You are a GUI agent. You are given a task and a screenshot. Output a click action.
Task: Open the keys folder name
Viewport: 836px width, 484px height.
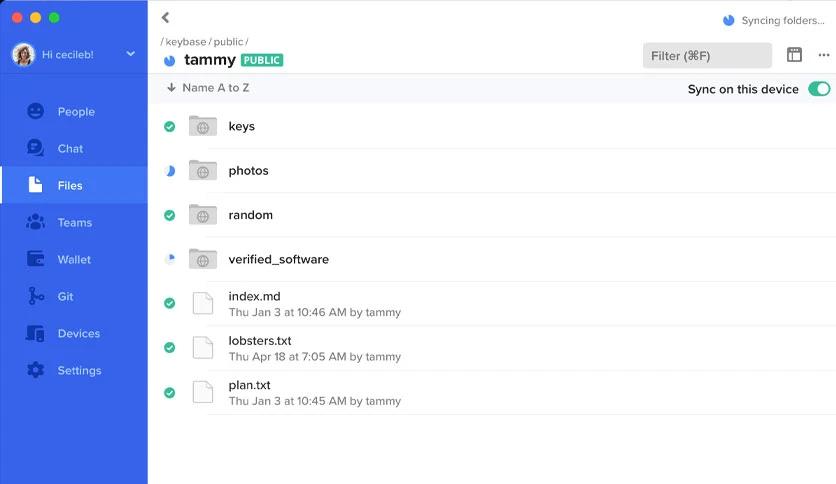pyautogui.click(x=242, y=126)
